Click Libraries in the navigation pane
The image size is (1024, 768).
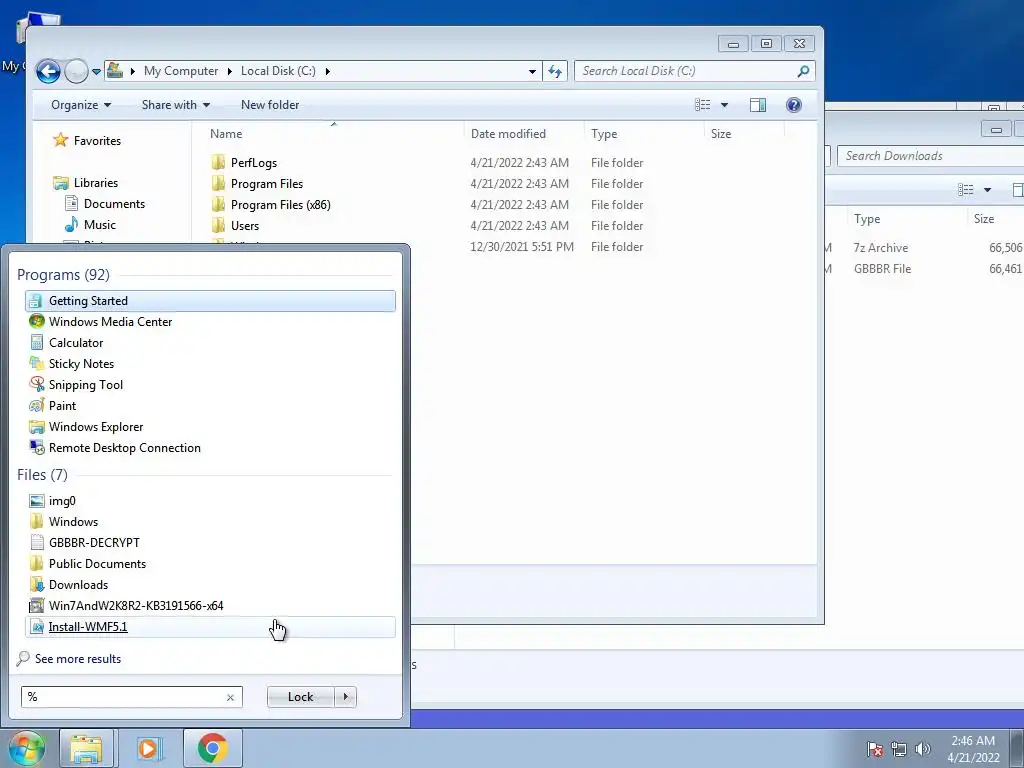pos(95,183)
